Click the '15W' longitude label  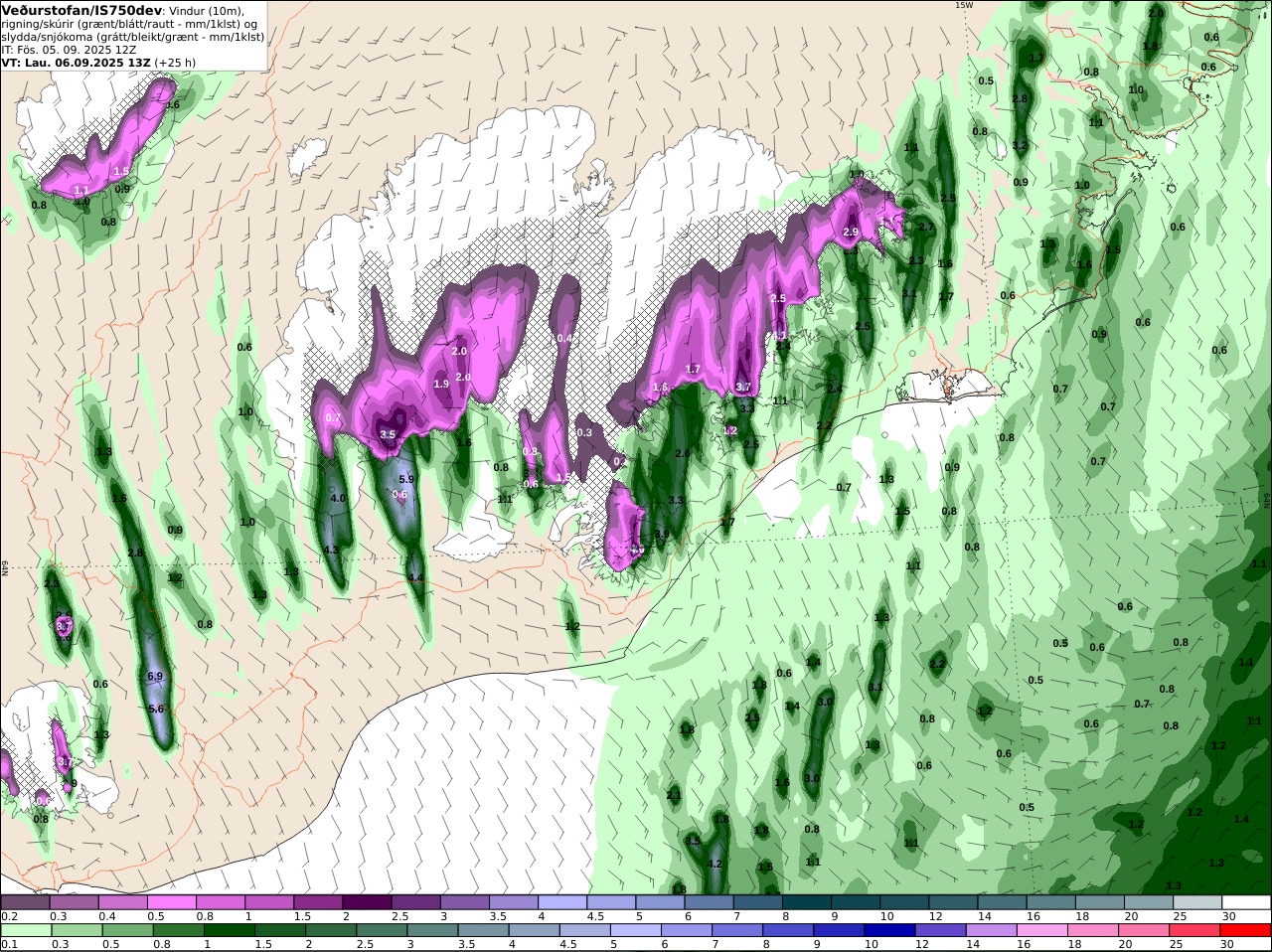coord(964,5)
